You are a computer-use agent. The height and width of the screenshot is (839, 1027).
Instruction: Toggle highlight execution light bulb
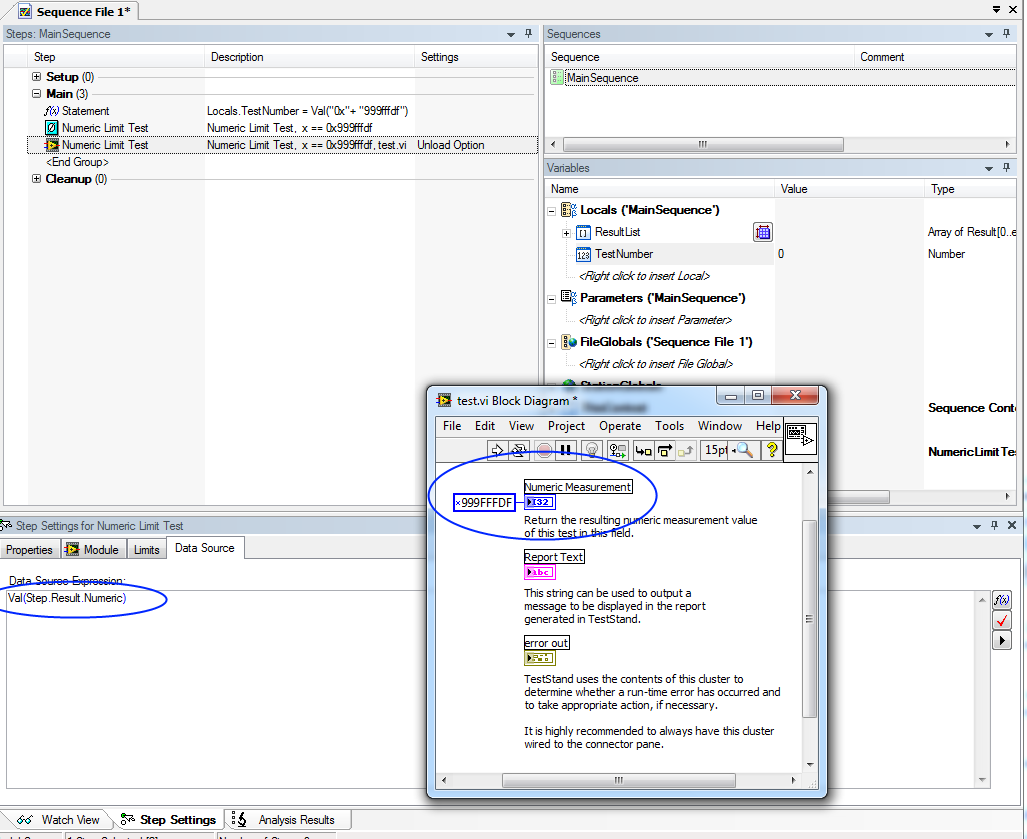pyautogui.click(x=592, y=451)
